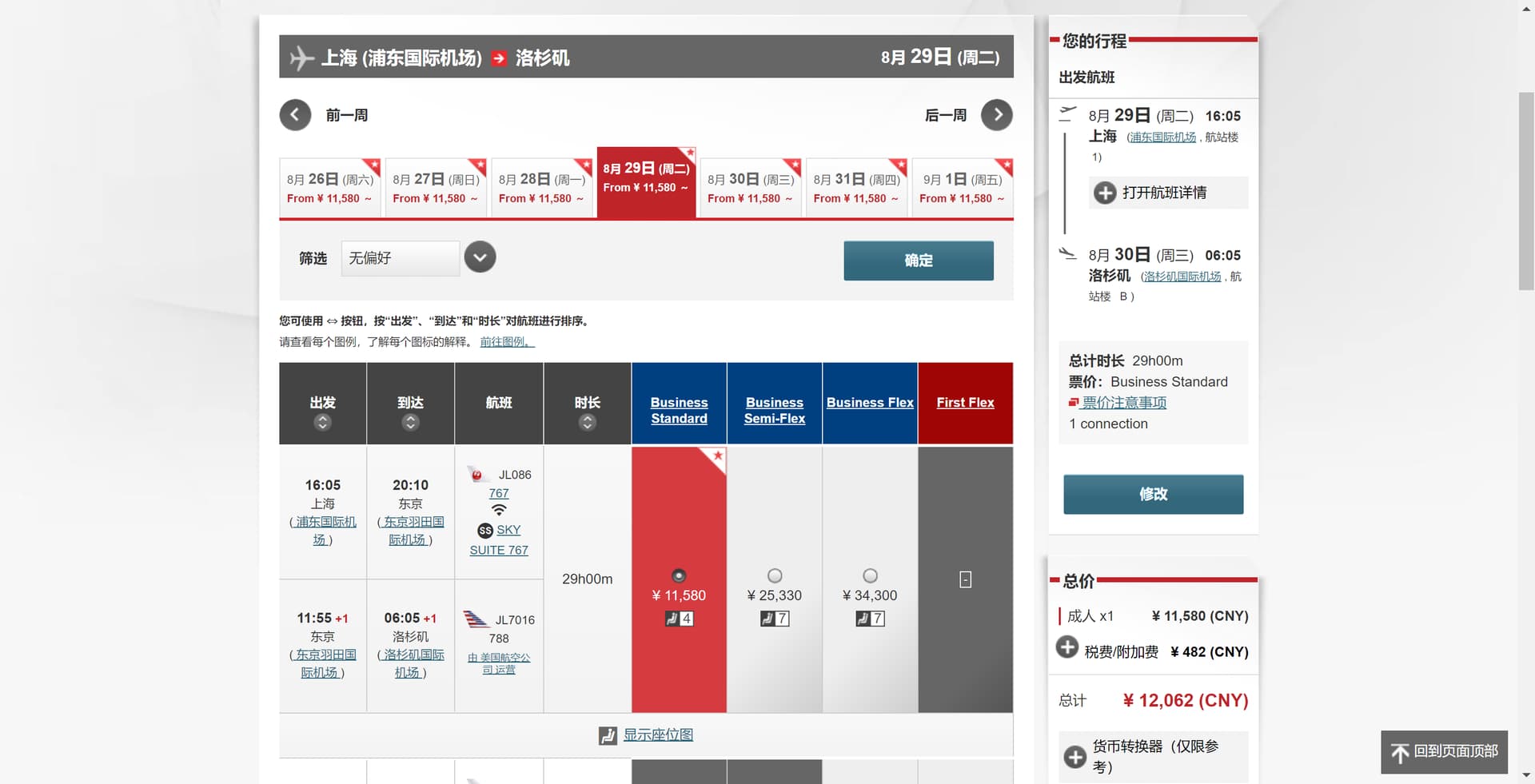
Task: Select Business Semi-Flex ¥ 25,330 fare
Action: [x=774, y=575]
